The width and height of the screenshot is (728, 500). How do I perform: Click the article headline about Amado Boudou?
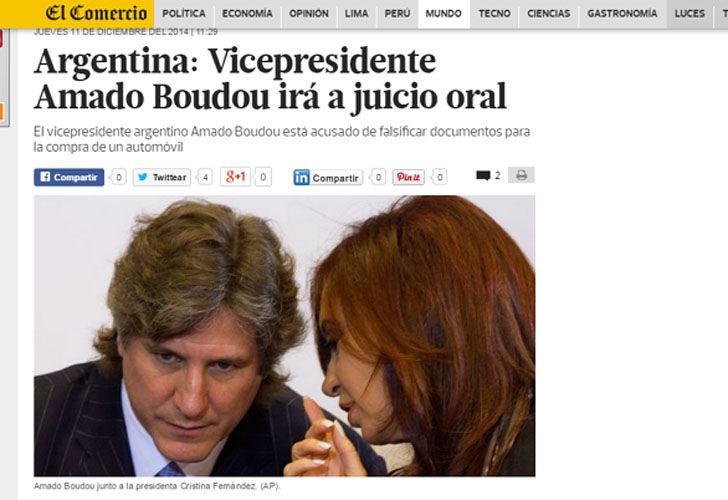(270, 78)
